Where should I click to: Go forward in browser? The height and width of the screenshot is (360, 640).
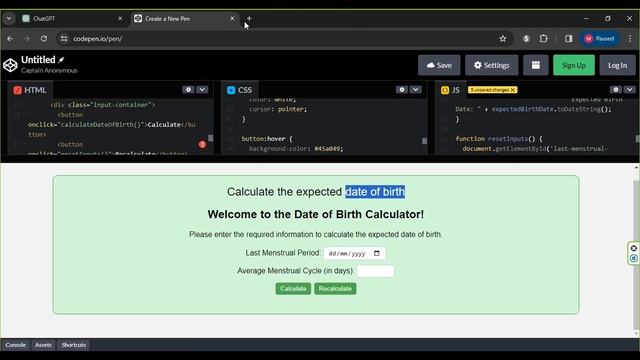coord(27,39)
